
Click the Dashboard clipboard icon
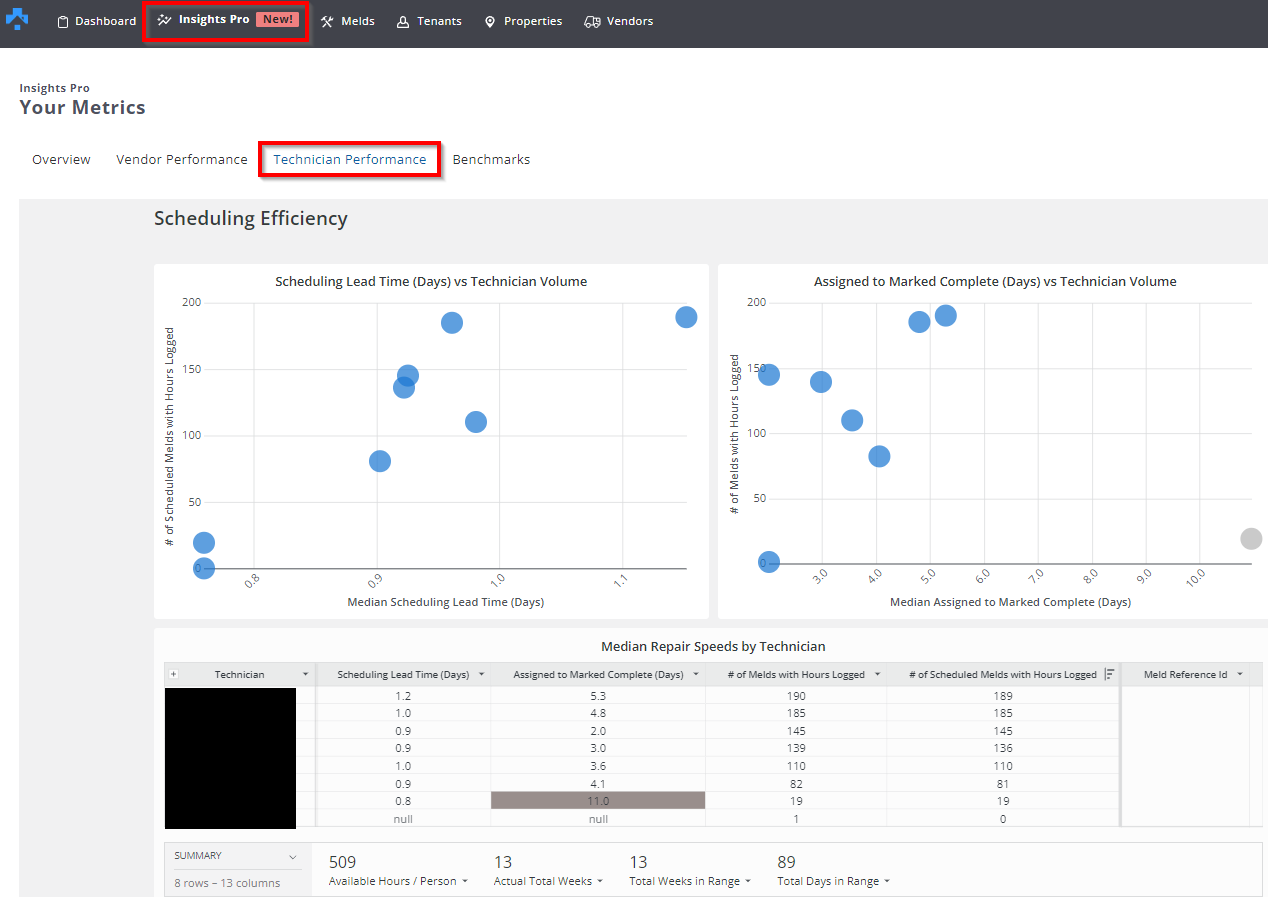tap(63, 21)
